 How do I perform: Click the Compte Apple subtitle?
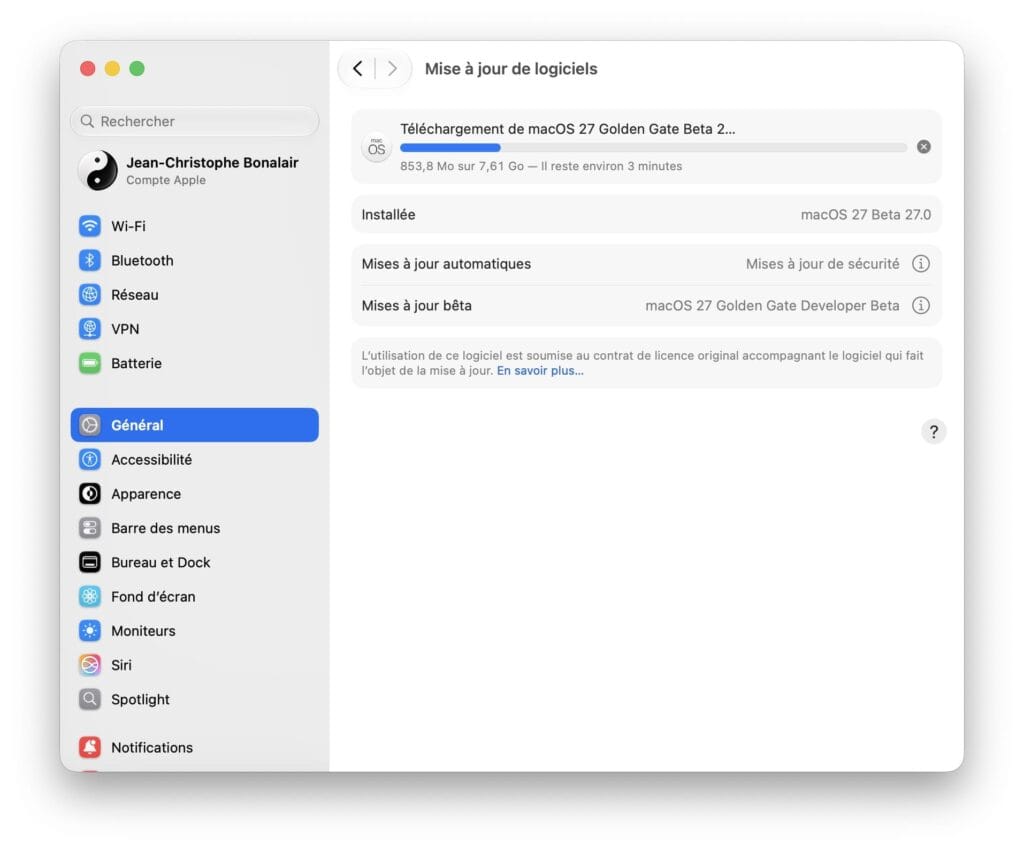pos(166,180)
